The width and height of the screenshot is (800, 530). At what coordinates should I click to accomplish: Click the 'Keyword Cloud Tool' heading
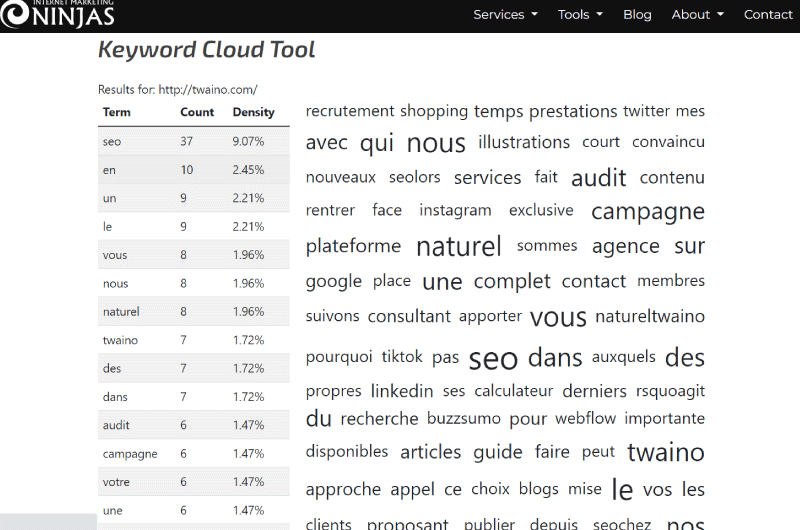(x=207, y=50)
